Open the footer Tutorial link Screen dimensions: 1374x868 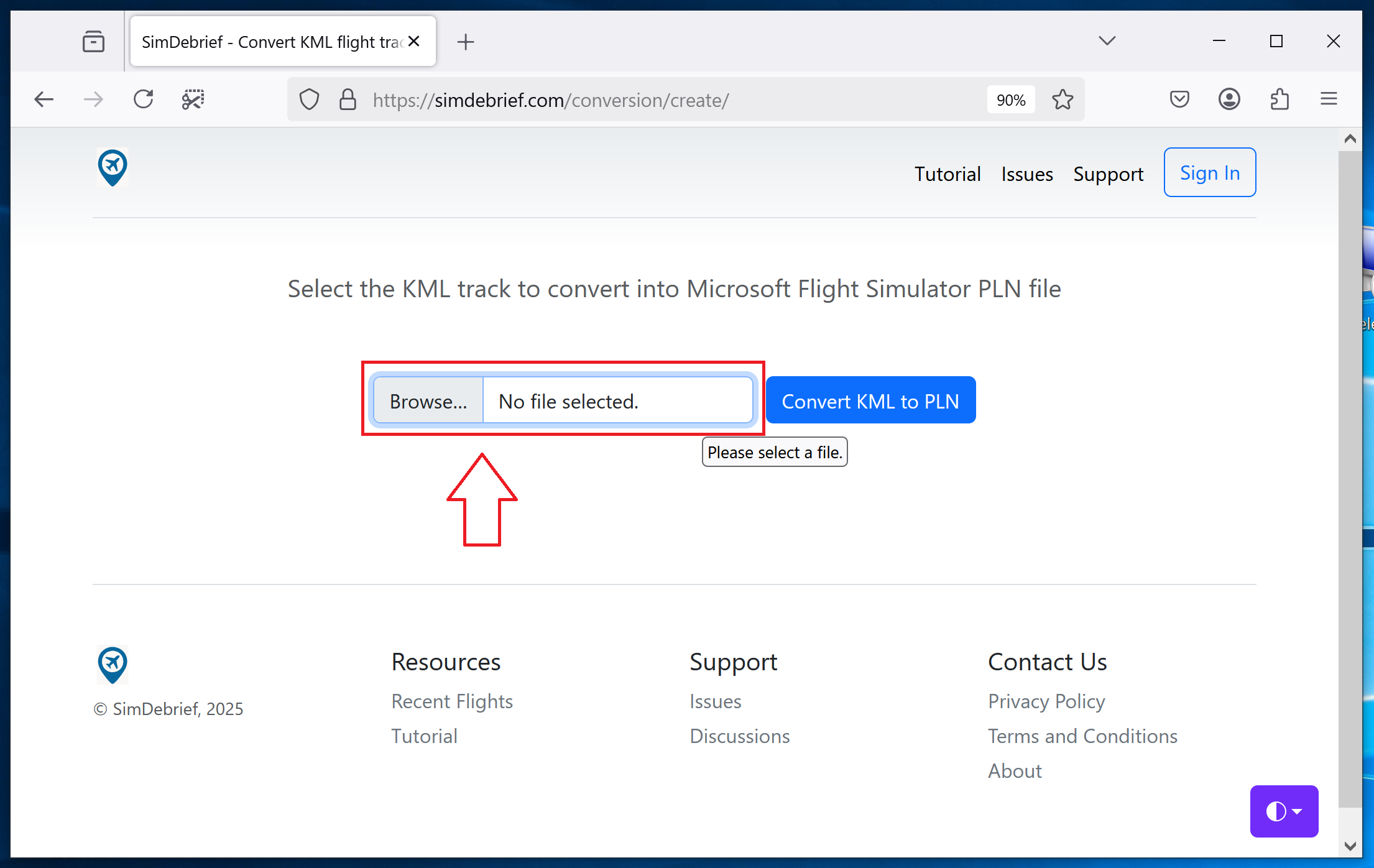pos(424,736)
